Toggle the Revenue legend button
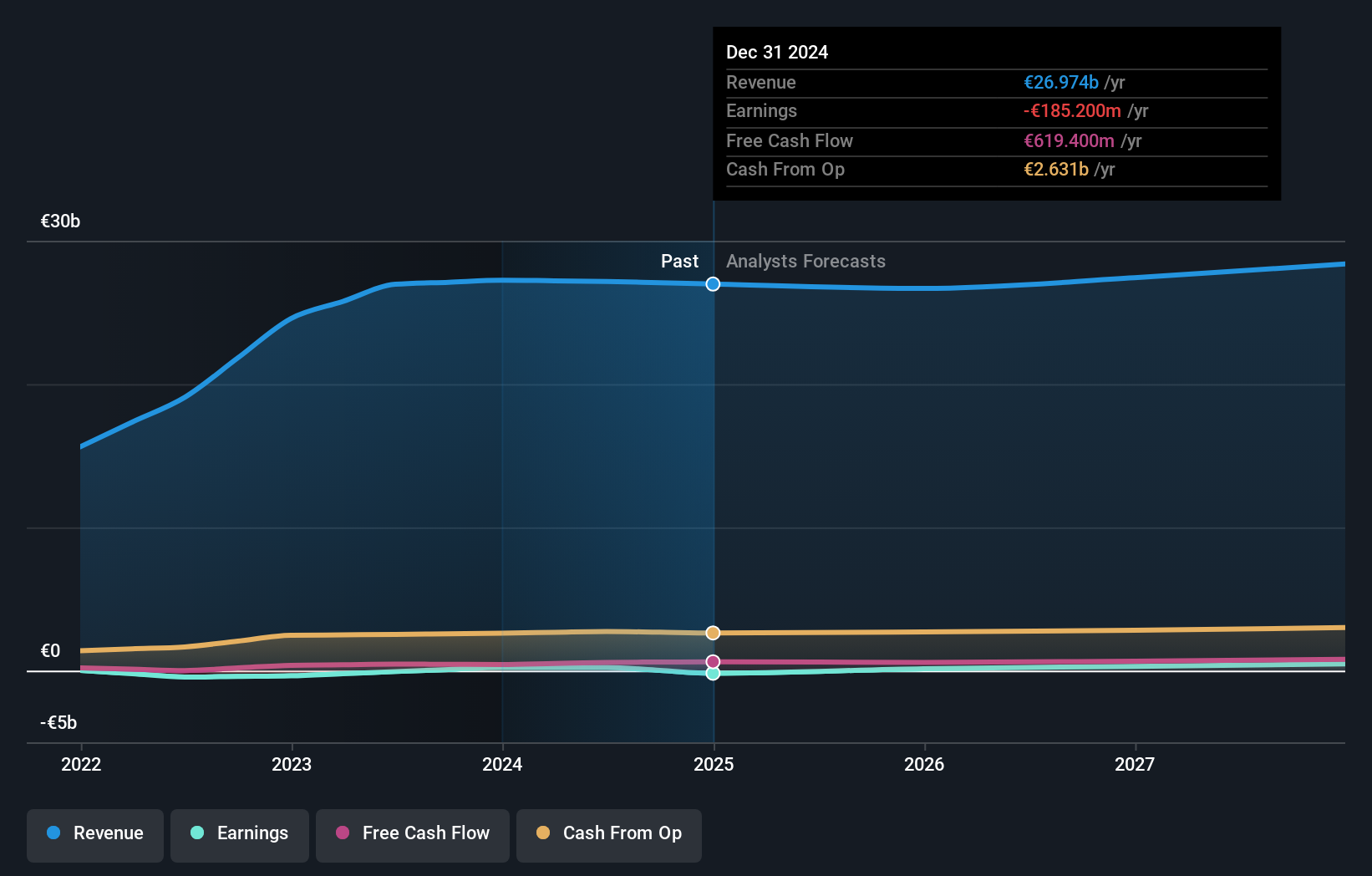1372x876 pixels. pyautogui.click(x=95, y=835)
